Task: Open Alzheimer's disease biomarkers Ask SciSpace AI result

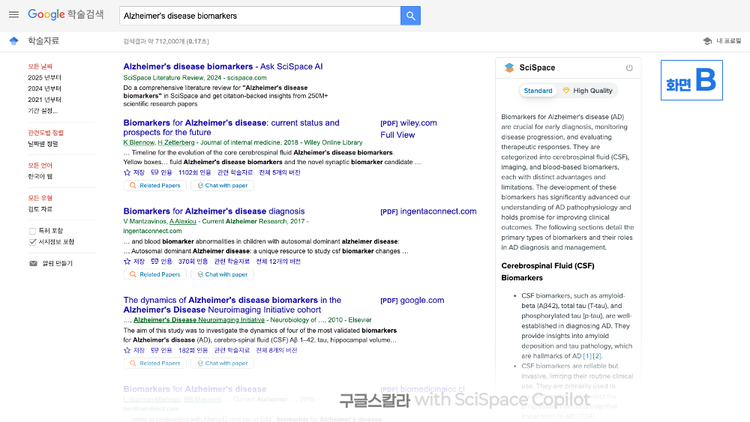Action: [x=223, y=67]
